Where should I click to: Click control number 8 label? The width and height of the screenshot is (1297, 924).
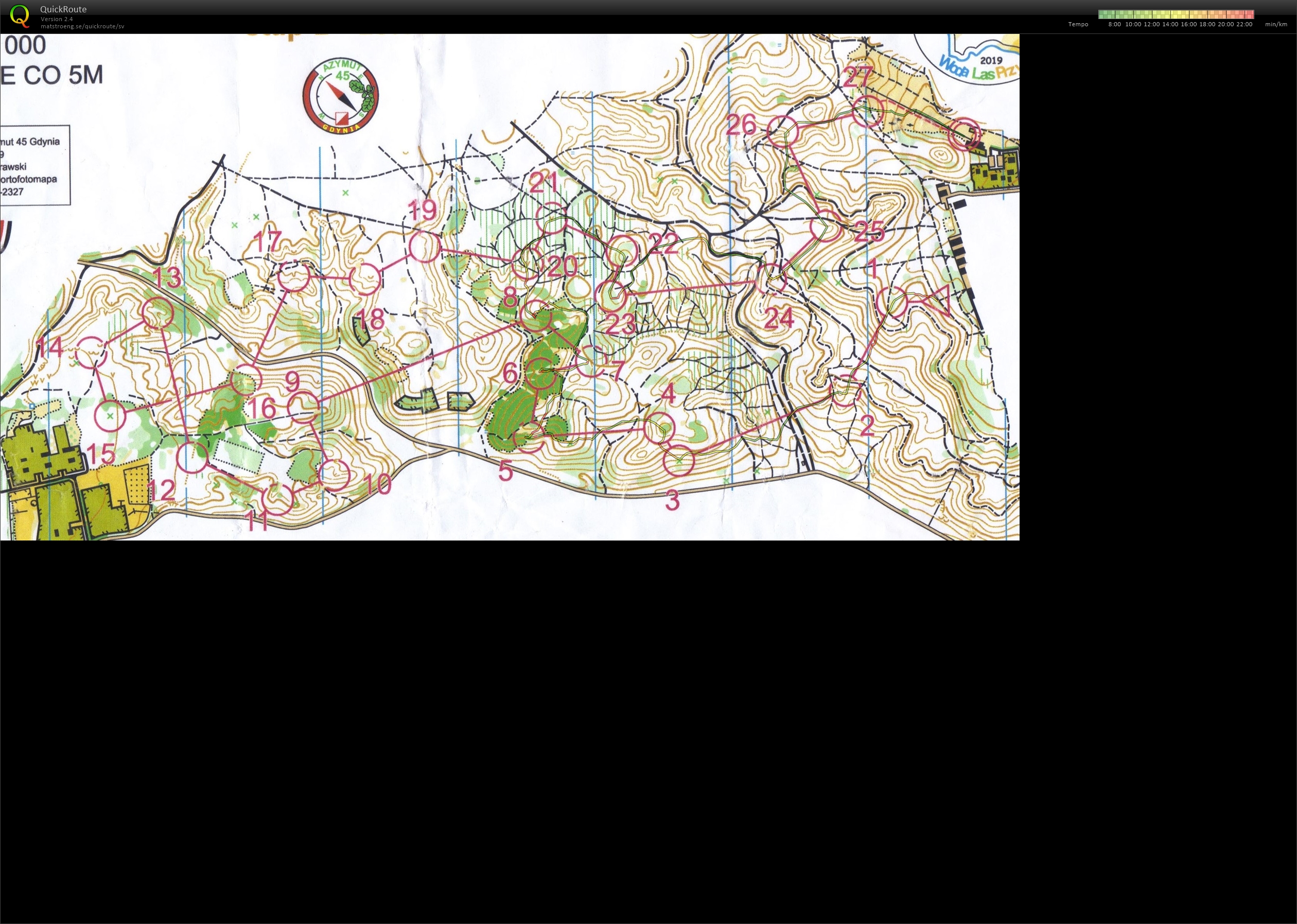[x=510, y=298]
